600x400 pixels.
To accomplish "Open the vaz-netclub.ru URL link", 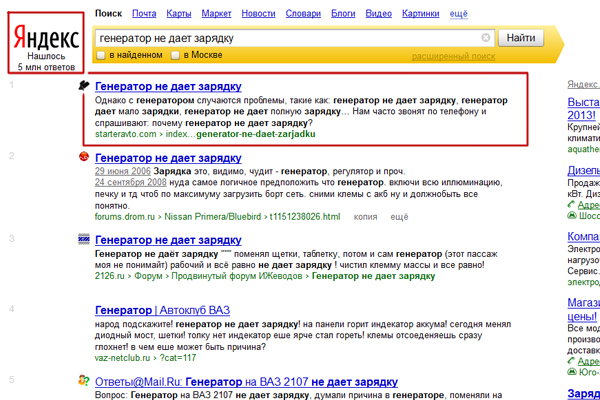I will [145, 358].
